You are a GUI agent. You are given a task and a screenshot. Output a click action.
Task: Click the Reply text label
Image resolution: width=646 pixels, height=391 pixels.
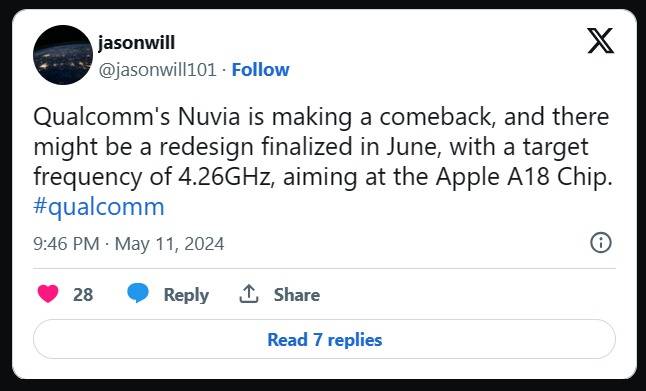tap(186, 295)
